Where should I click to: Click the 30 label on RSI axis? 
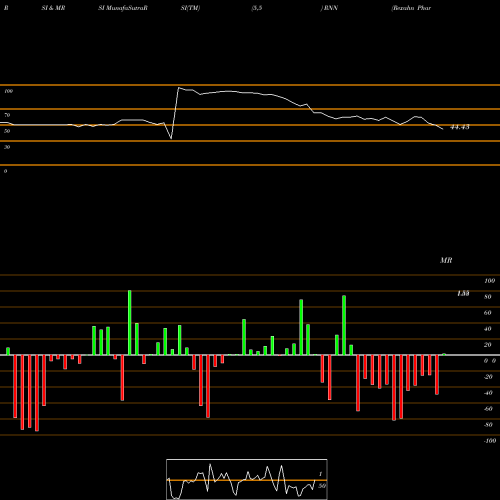(x=7, y=147)
